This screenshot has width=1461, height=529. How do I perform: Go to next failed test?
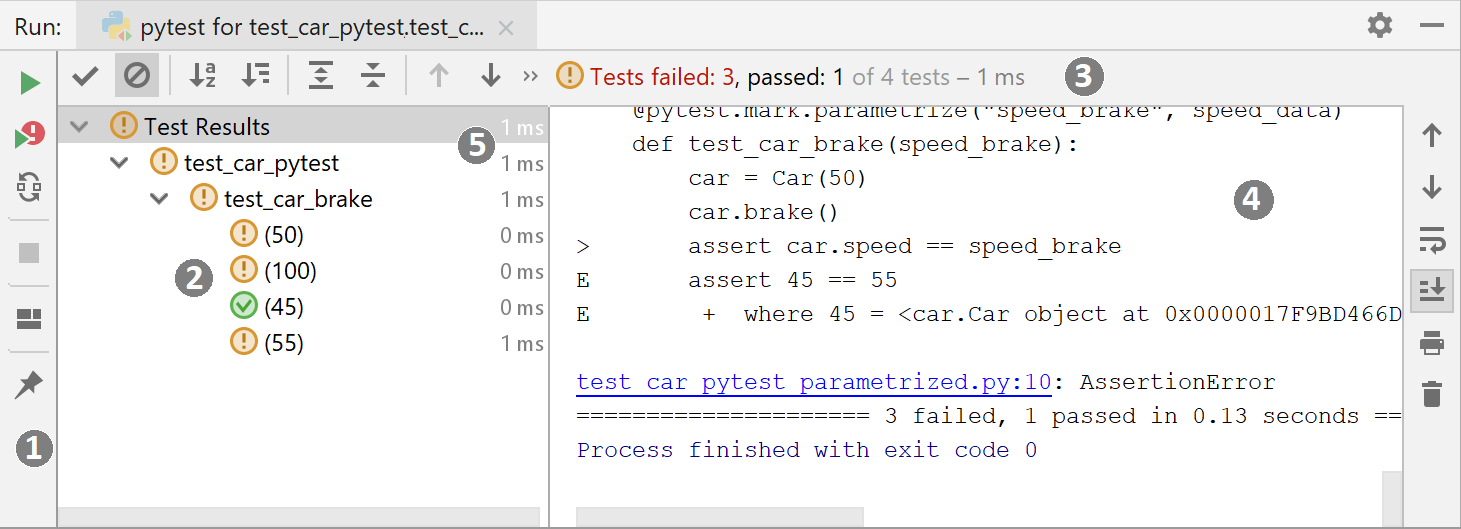pos(490,75)
